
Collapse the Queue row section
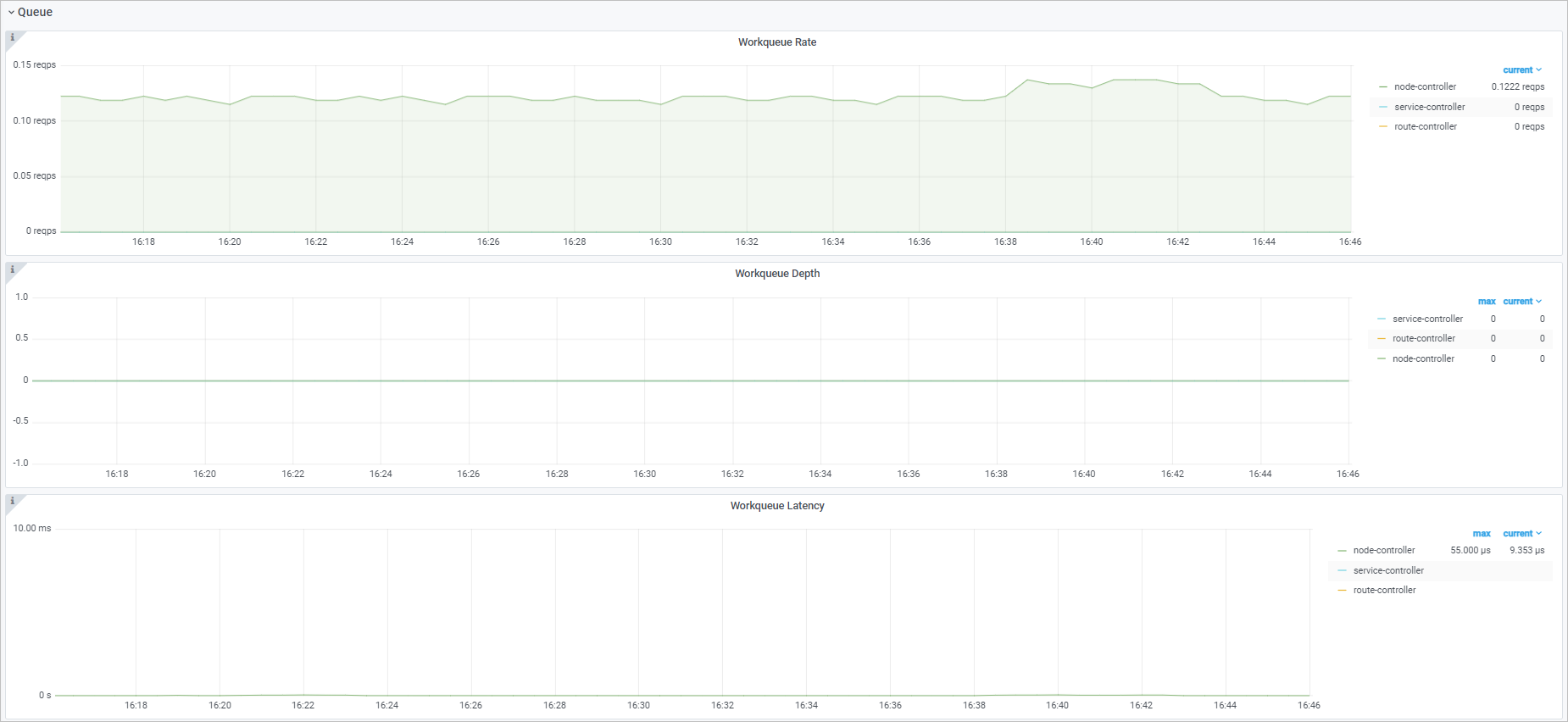pyautogui.click(x=30, y=12)
